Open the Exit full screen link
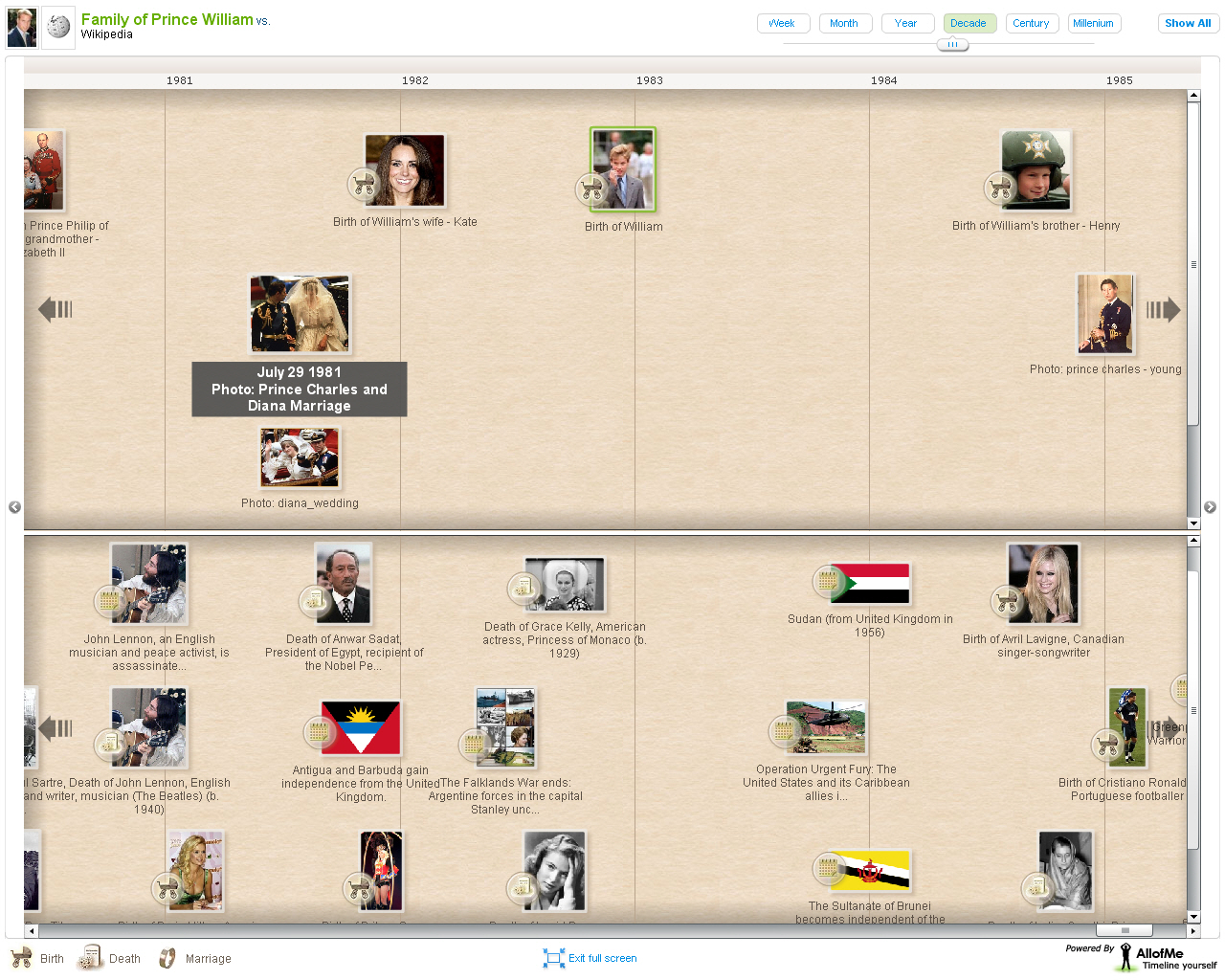 pyautogui.click(x=602, y=958)
